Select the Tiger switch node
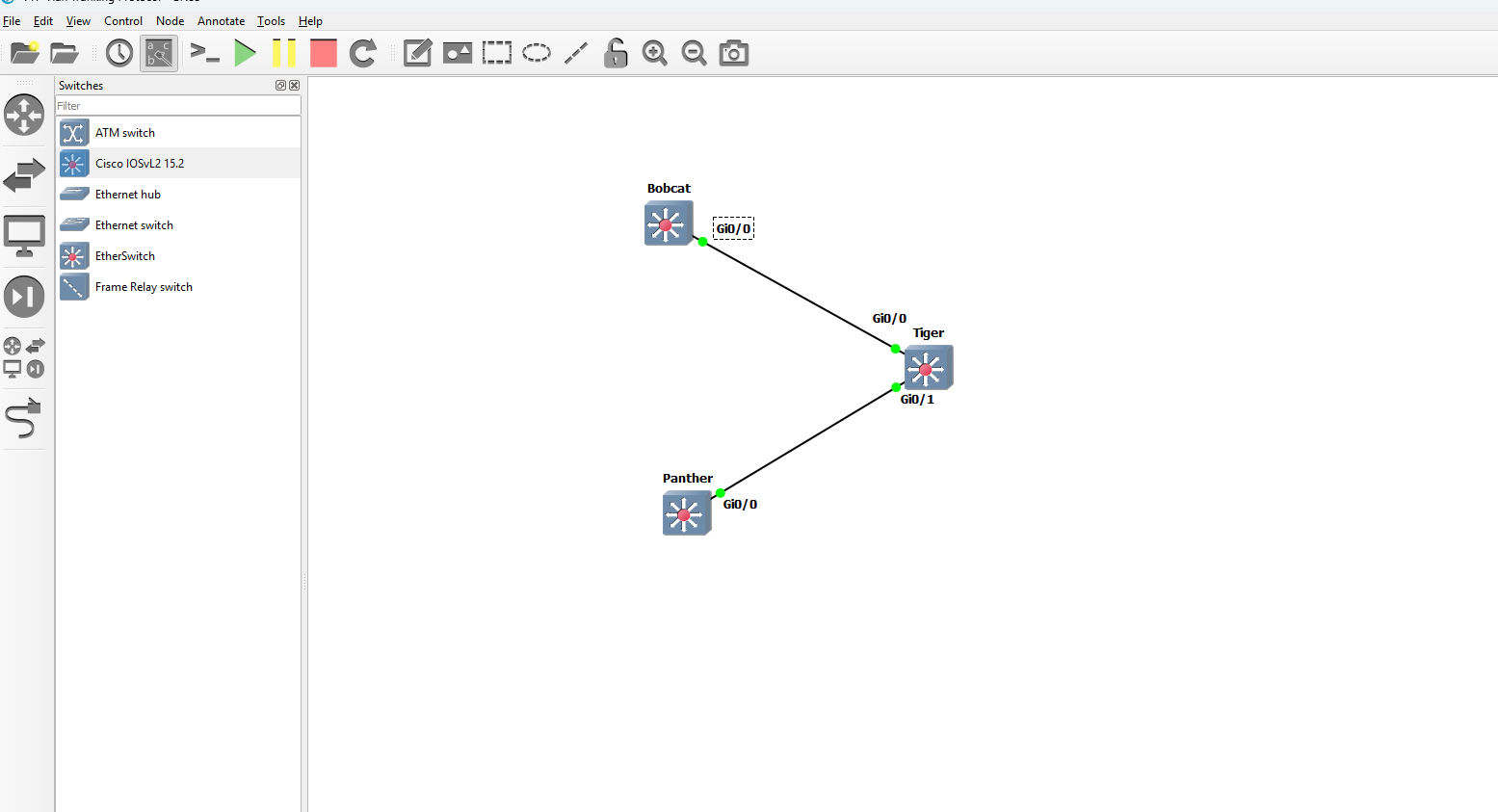 [929, 368]
